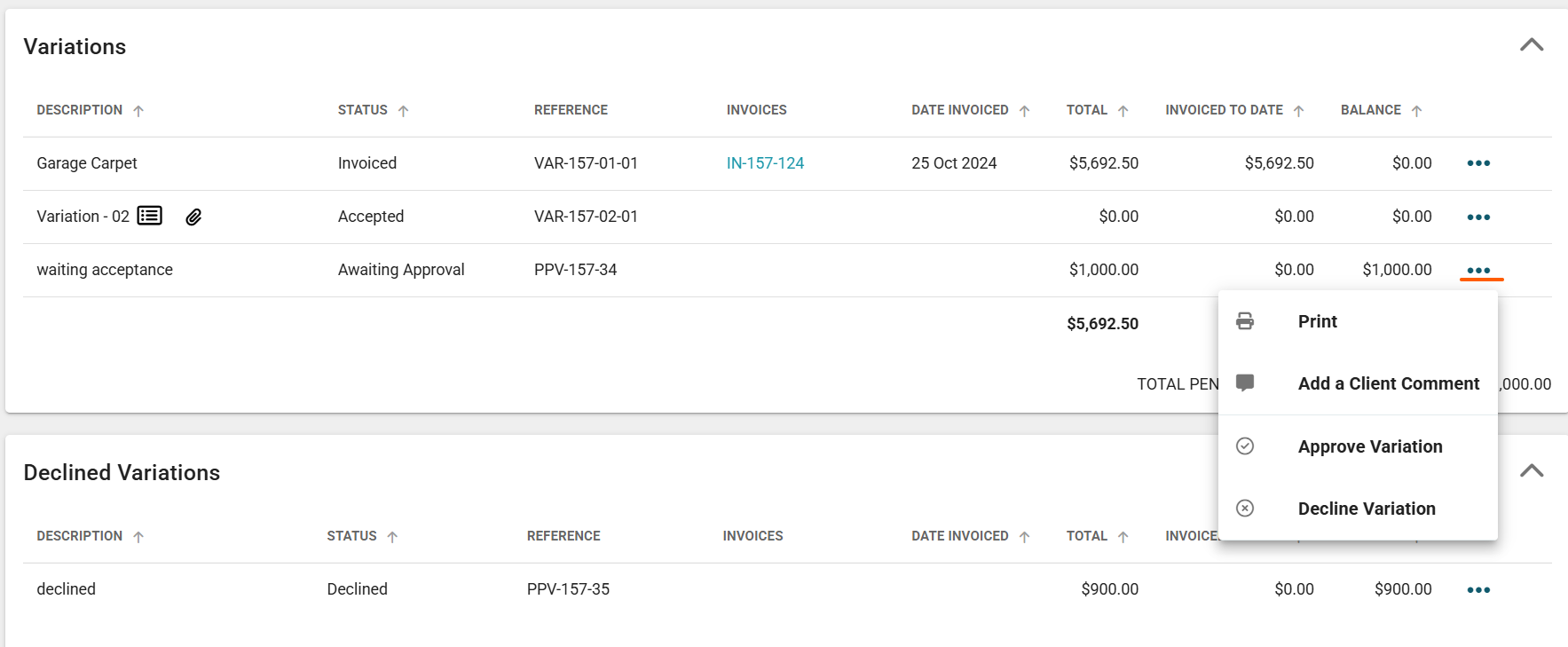
Task: Open the three-dot menu for Variation - 02
Action: [1478, 217]
